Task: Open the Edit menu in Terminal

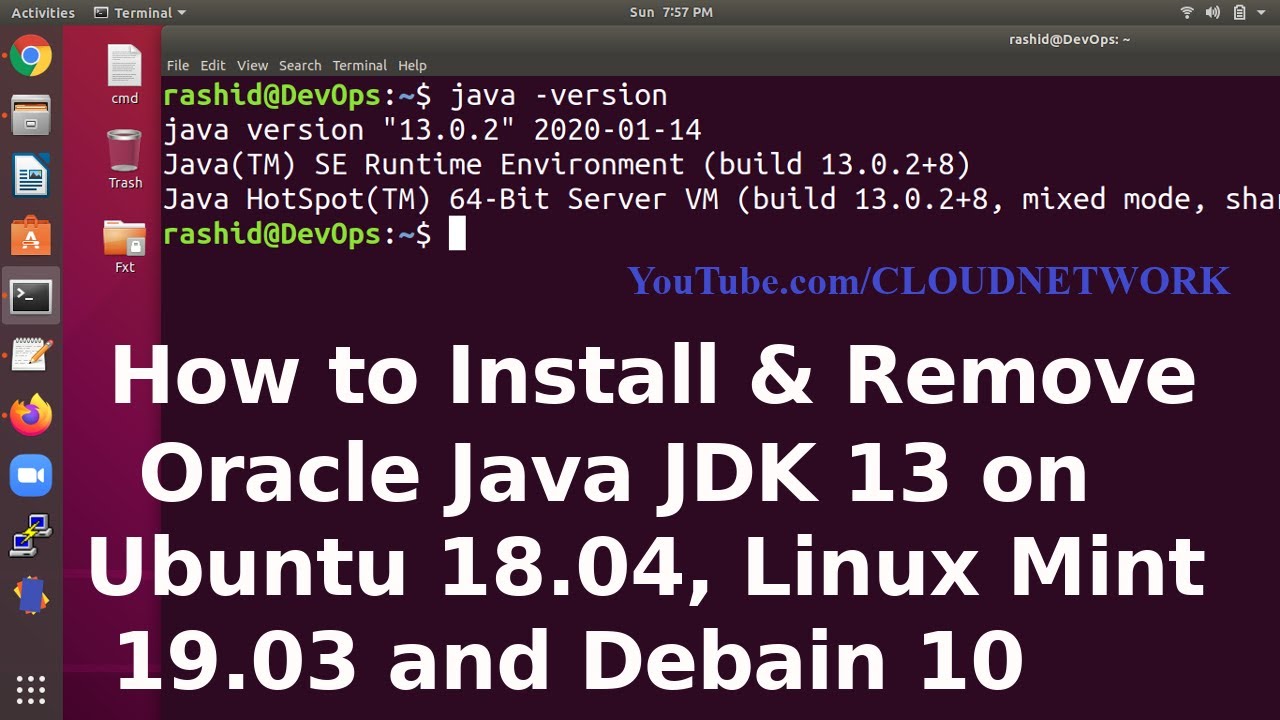Action: pos(213,65)
